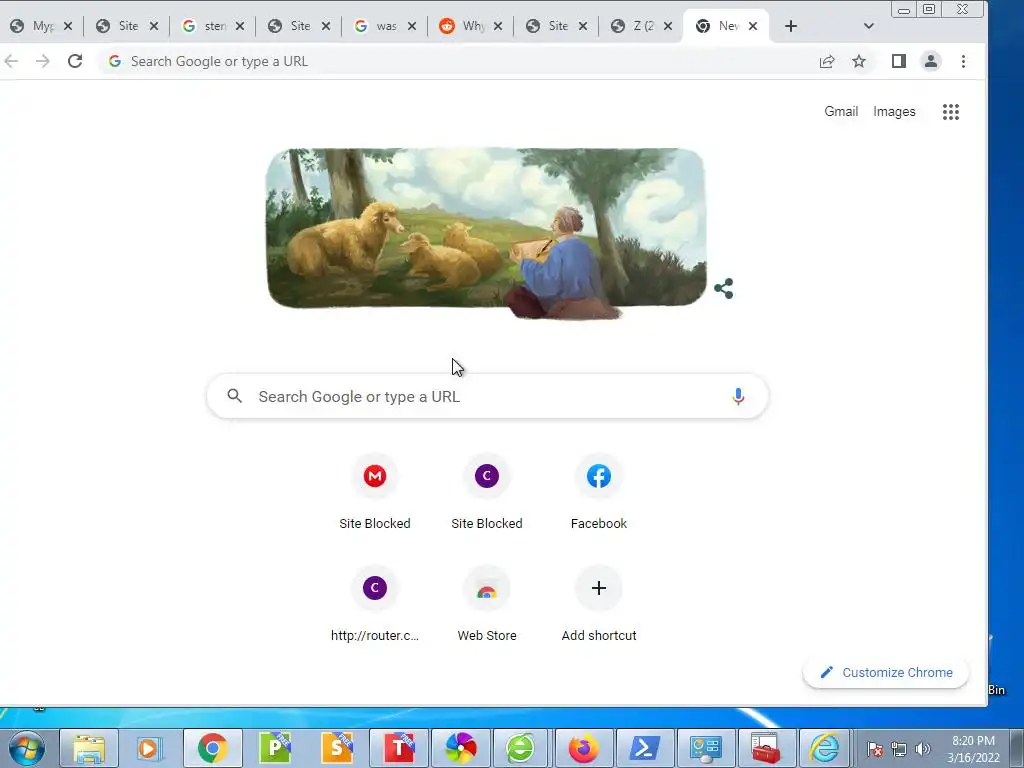Open the green globe app on the taskbar
Image resolution: width=1024 pixels, height=768 pixels.
(x=520, y=748)
